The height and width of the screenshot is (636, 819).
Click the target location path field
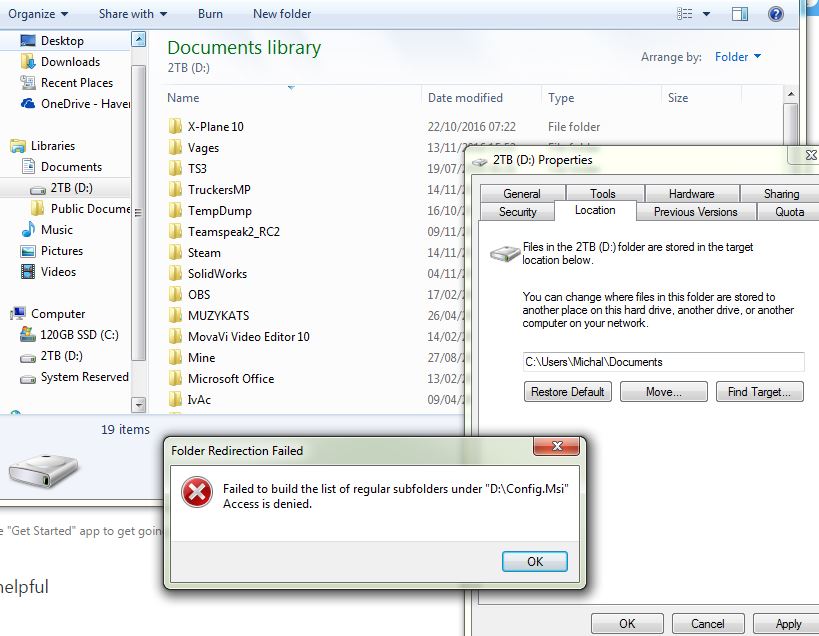click(x=663, y=362)
